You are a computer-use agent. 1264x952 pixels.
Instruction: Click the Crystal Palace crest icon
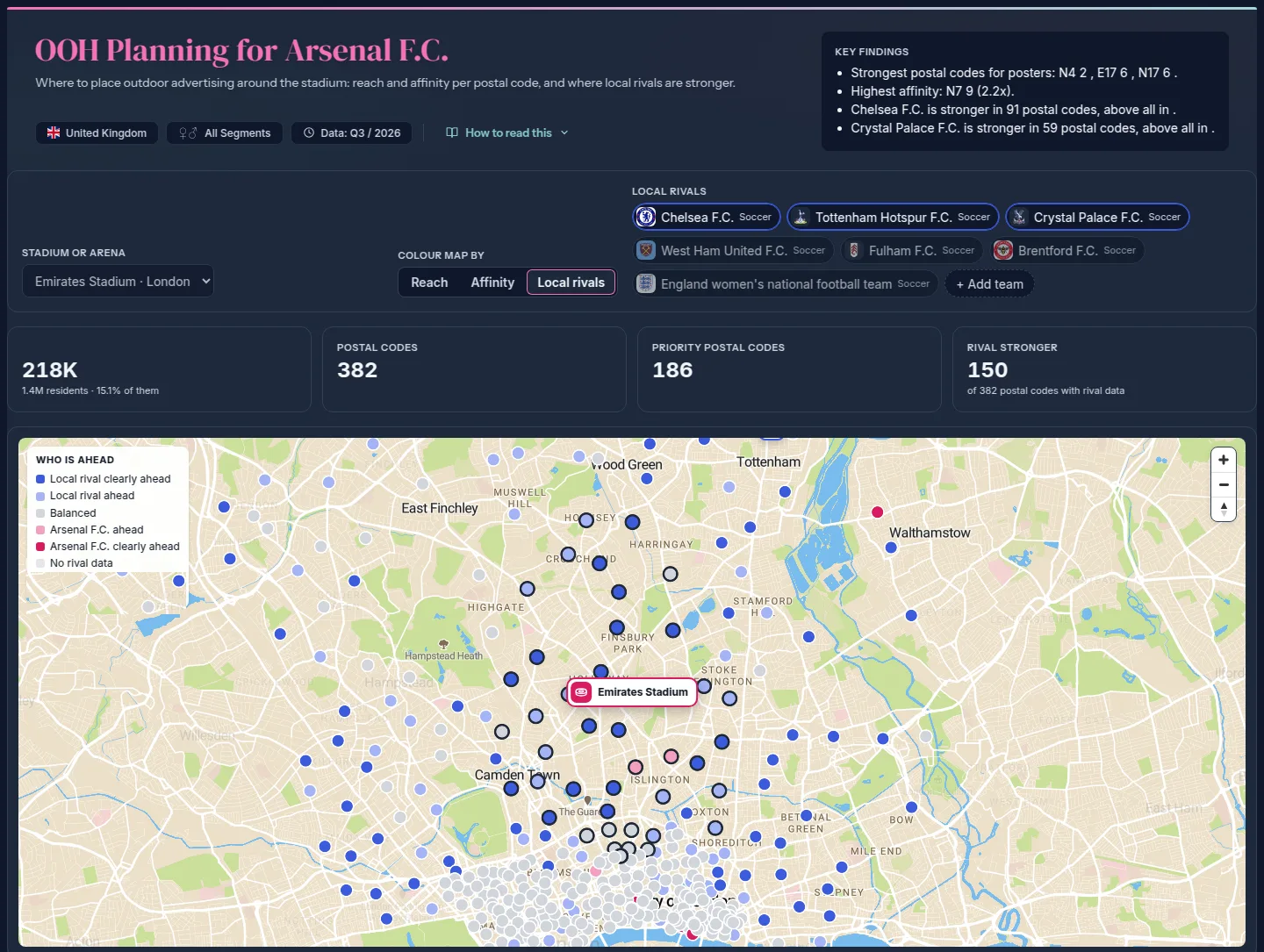(1019, 217)
